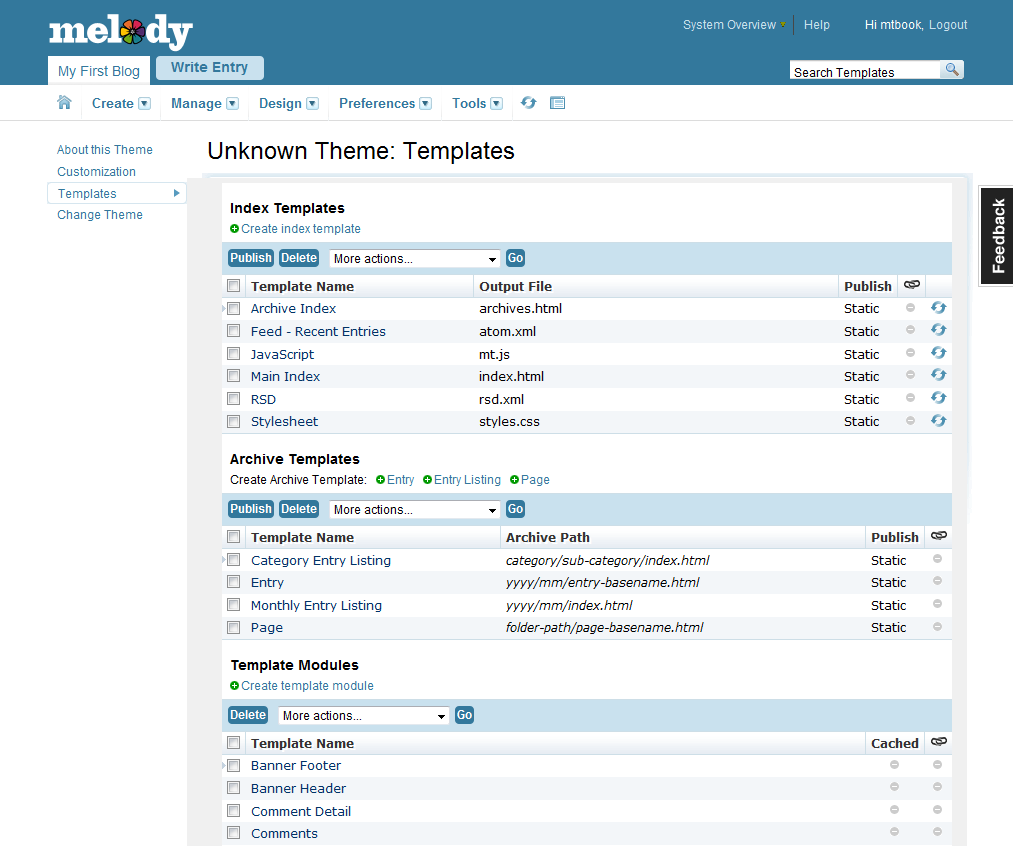This screenshot has height=846, width=1013.
Task: Open More actions dropdown for Template Modules
Action: tap(364, 716)
